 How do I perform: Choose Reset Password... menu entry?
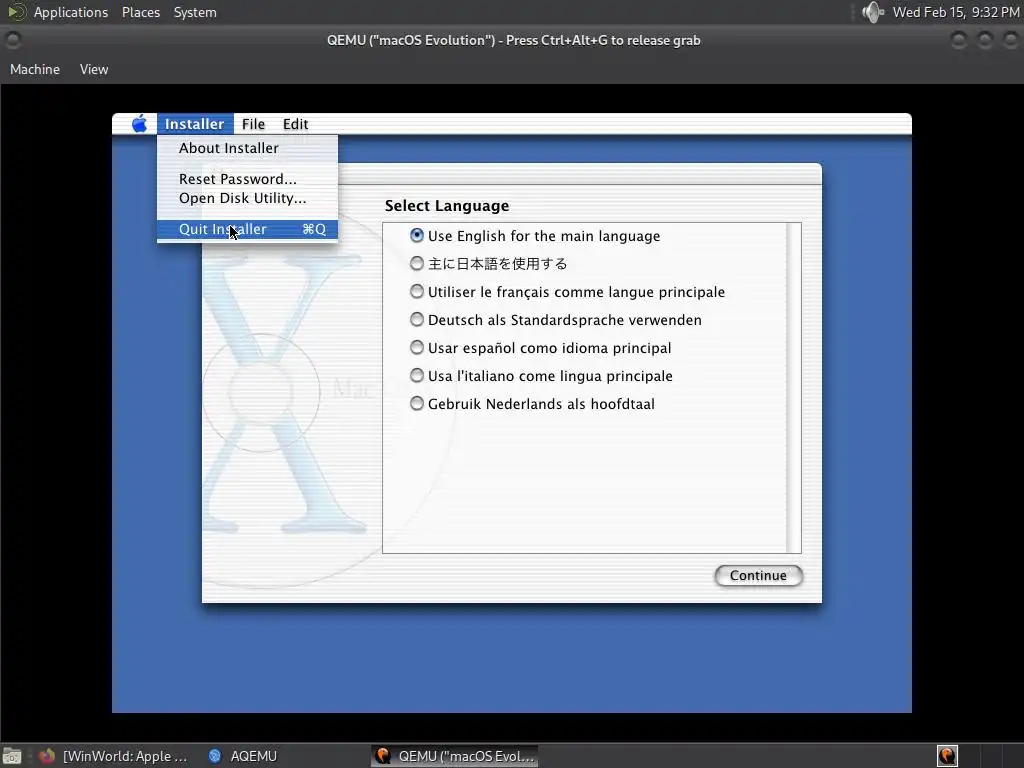(248, 179)
